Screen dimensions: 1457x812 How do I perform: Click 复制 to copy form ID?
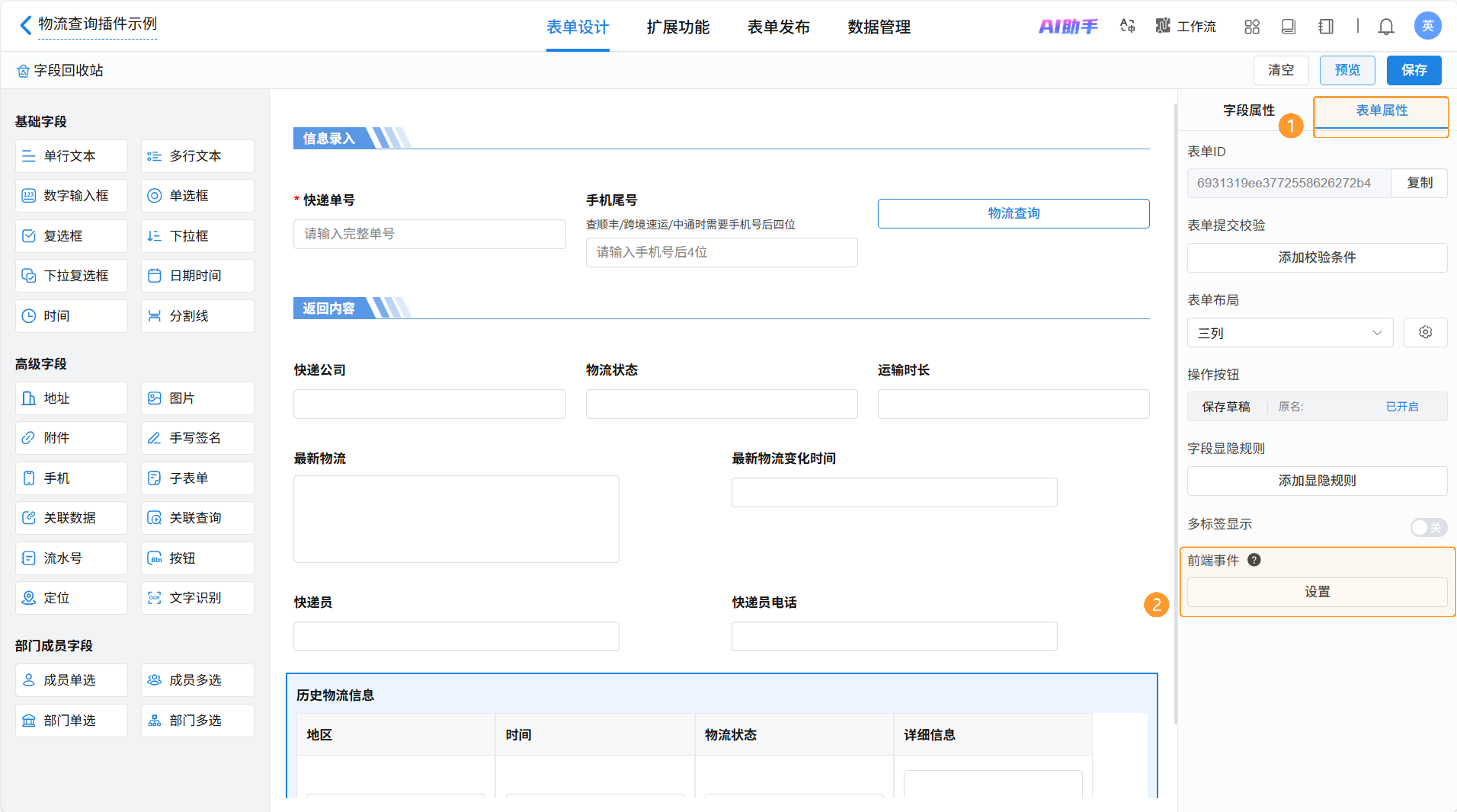pos(1419,183)
